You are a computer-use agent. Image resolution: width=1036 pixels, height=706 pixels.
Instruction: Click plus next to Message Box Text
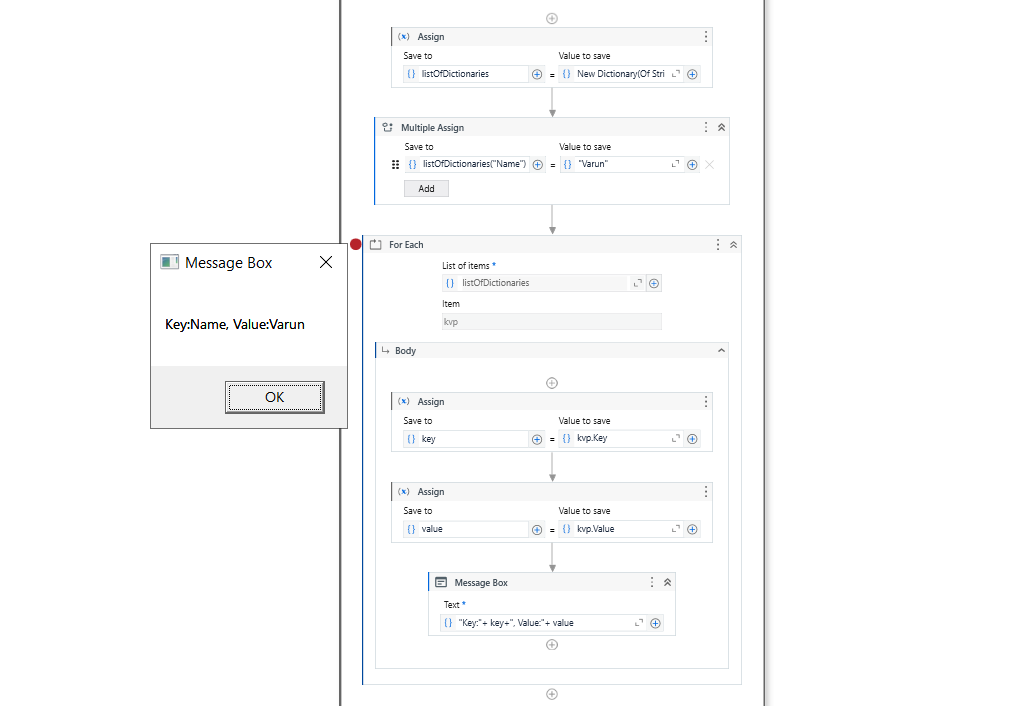tap(655, 623)
